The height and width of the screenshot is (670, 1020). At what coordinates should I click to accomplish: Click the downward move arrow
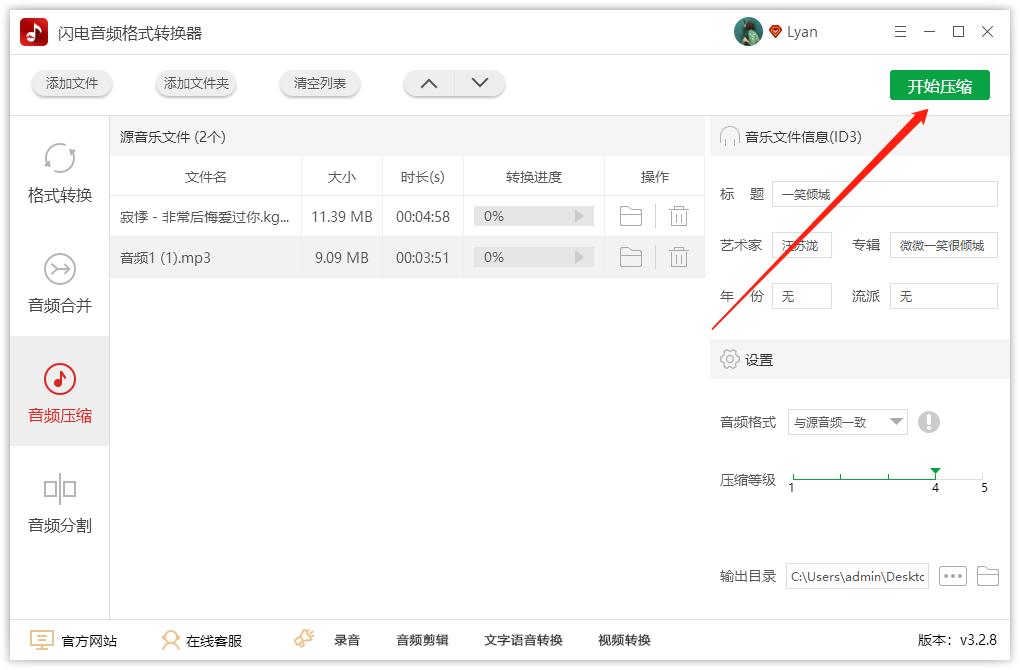479,84
